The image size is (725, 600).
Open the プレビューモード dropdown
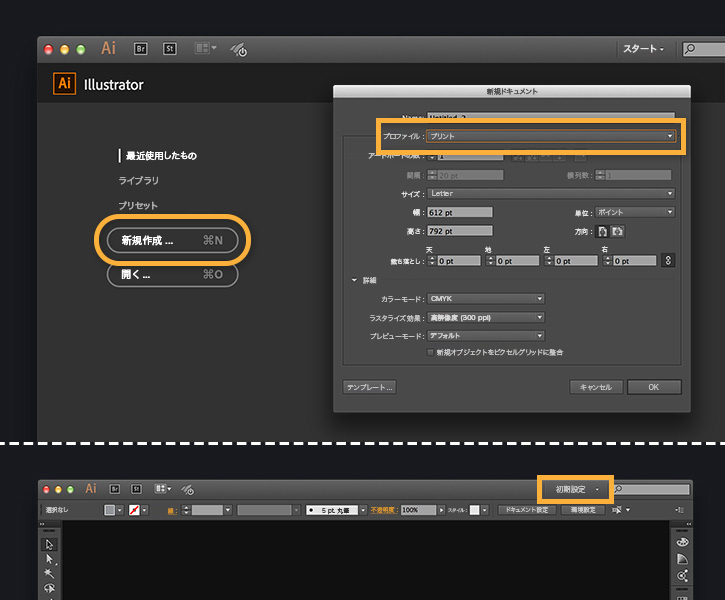[x=486, y=336]
